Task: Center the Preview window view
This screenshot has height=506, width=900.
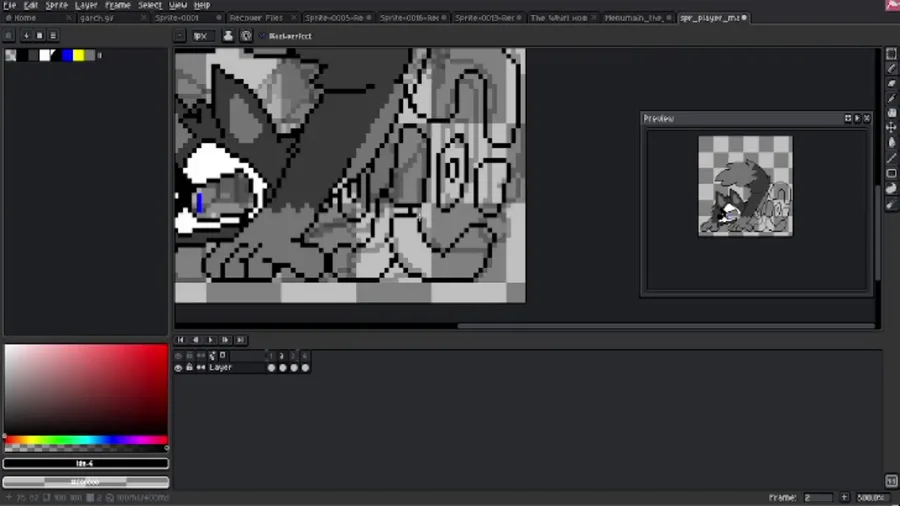Action: [848, 118]
